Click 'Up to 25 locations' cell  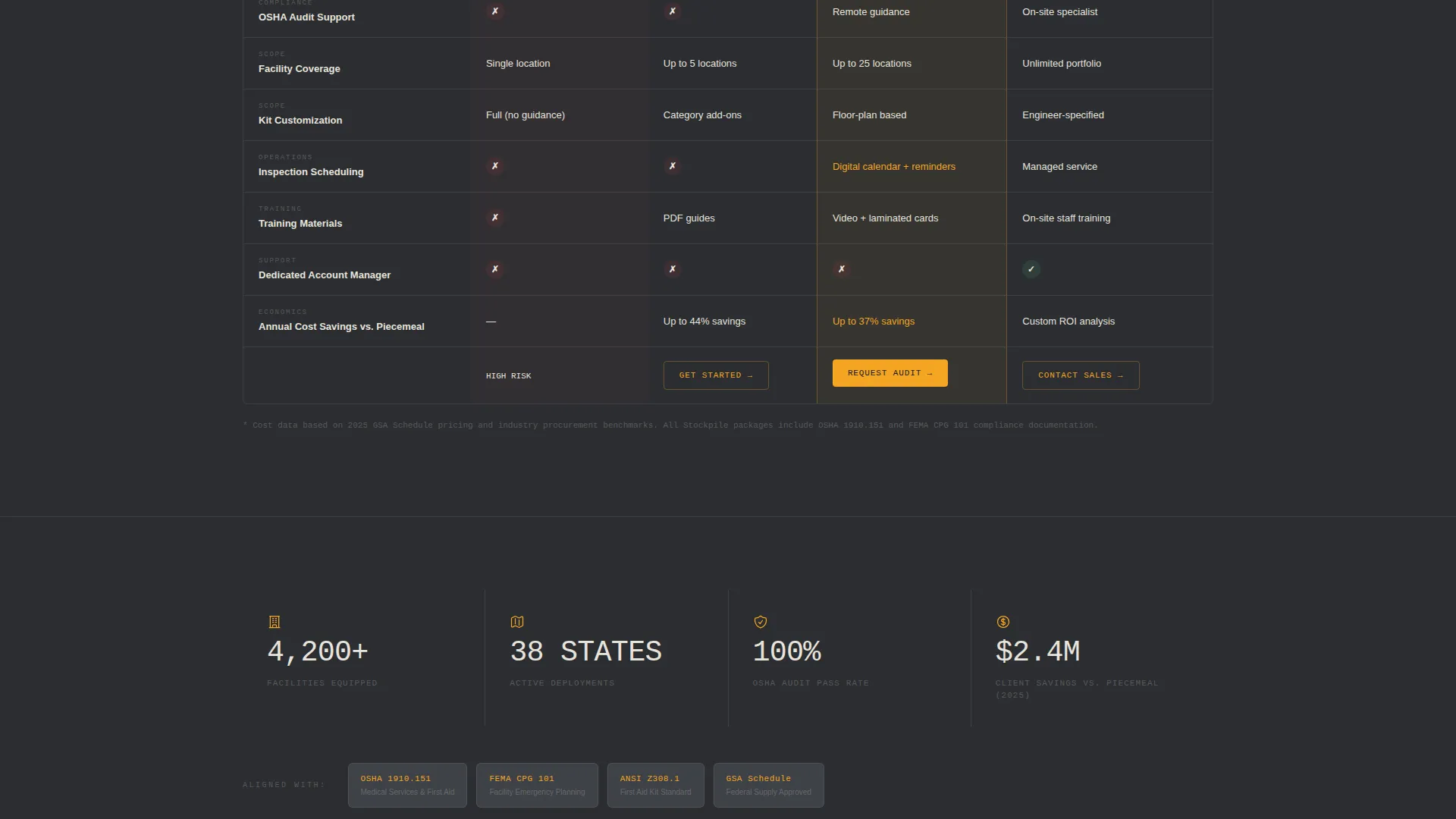pos(872,64)
